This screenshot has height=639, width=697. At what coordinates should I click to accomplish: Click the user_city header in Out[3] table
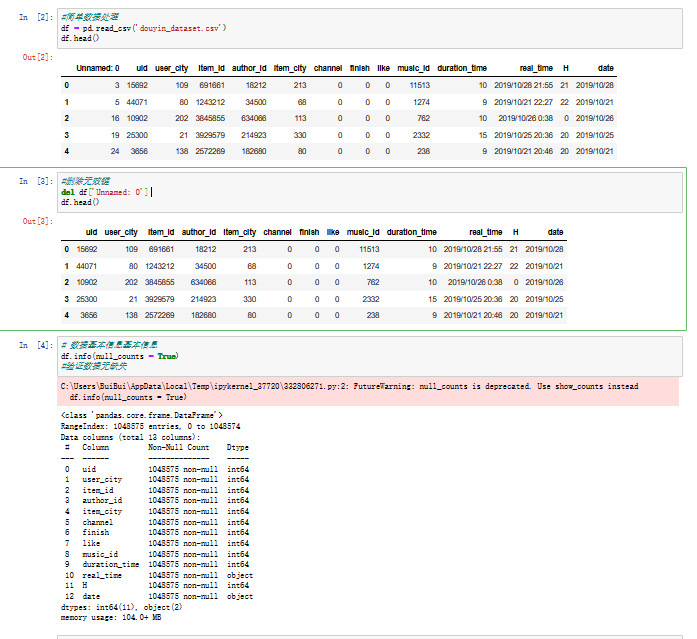pos(121,232)
